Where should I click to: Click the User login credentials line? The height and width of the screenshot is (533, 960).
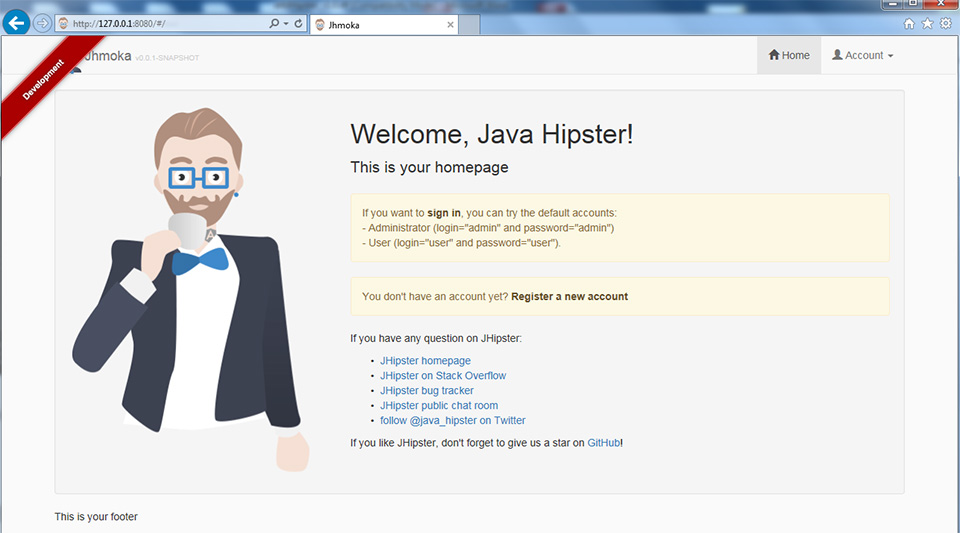(x=461, y=243)
